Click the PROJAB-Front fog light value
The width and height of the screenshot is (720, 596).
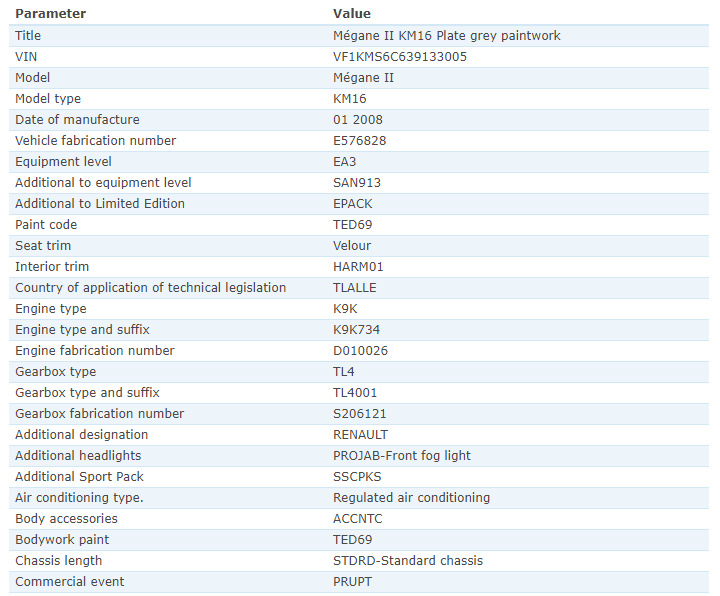[x=402, y=456]
